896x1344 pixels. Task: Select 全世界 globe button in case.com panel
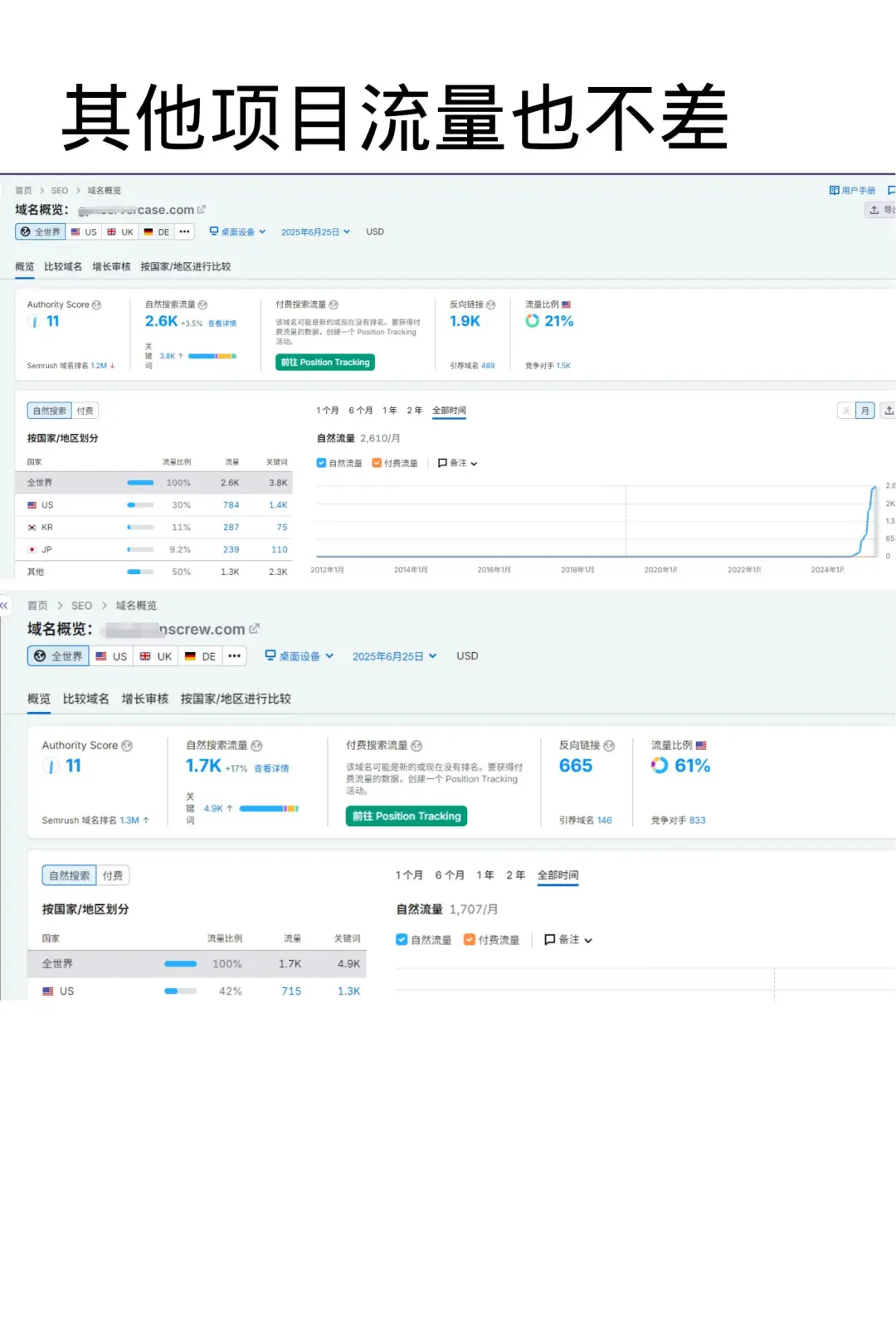point(41,231)
